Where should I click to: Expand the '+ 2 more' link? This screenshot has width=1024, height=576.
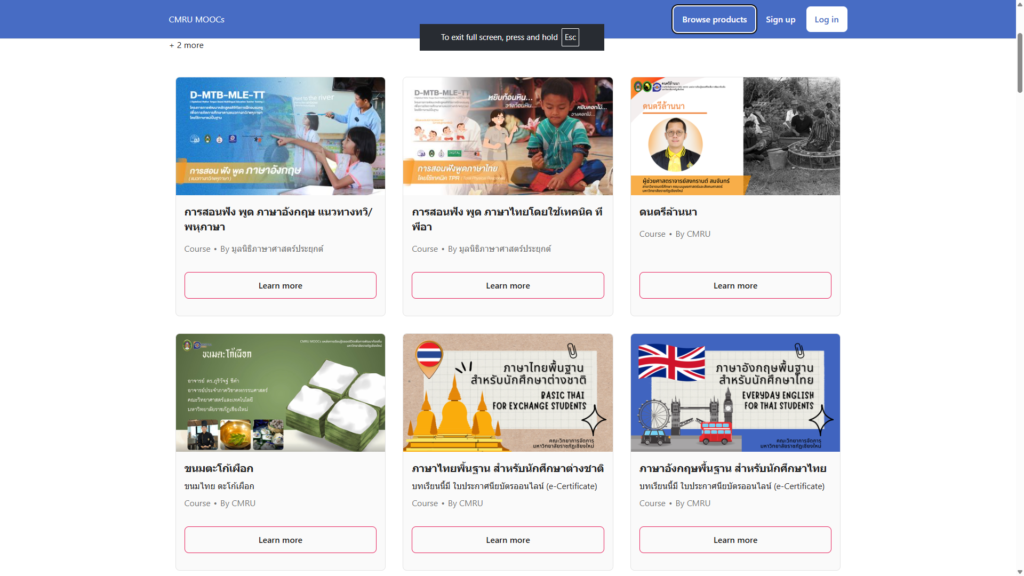[187, 45]
